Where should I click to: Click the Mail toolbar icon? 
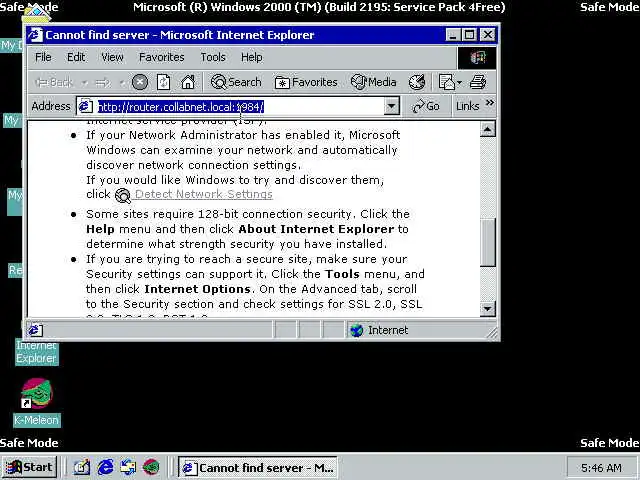click(x=446, y=82)
